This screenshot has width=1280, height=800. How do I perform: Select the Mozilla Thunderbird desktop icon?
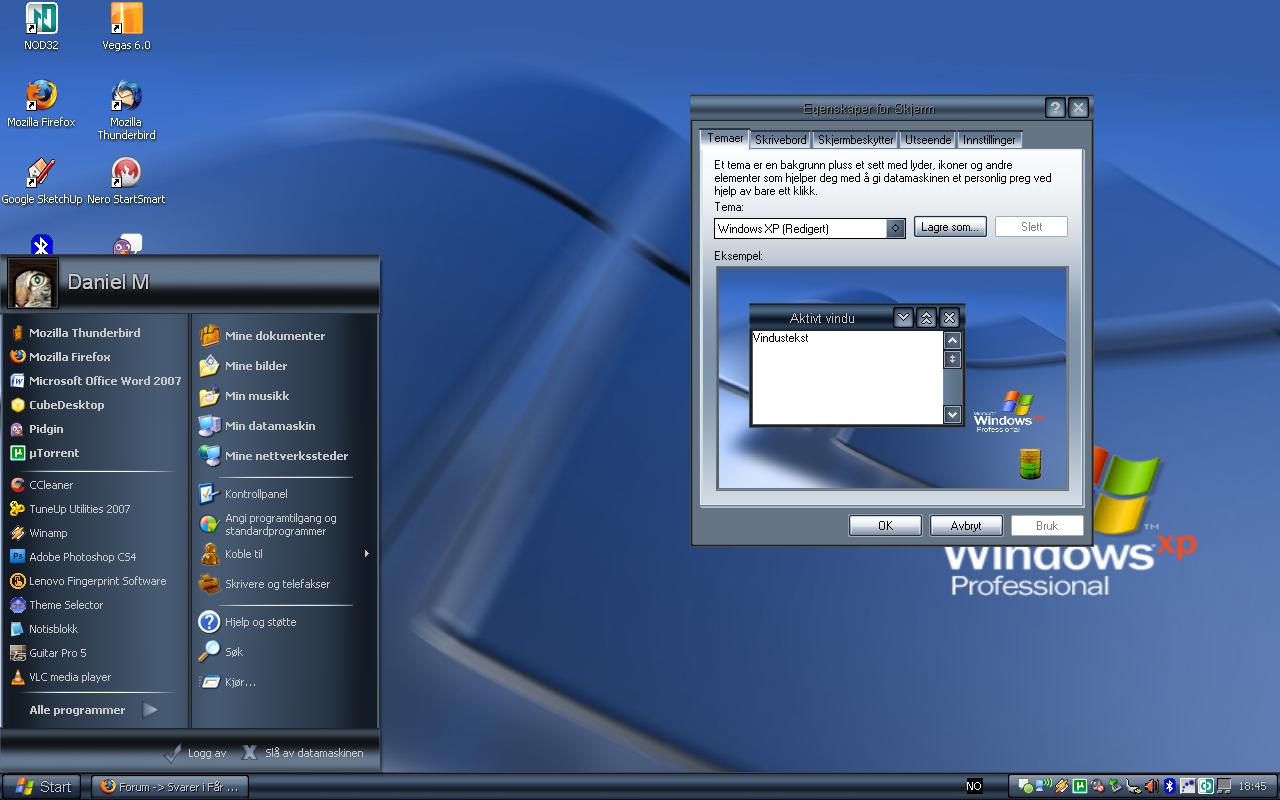126,109
